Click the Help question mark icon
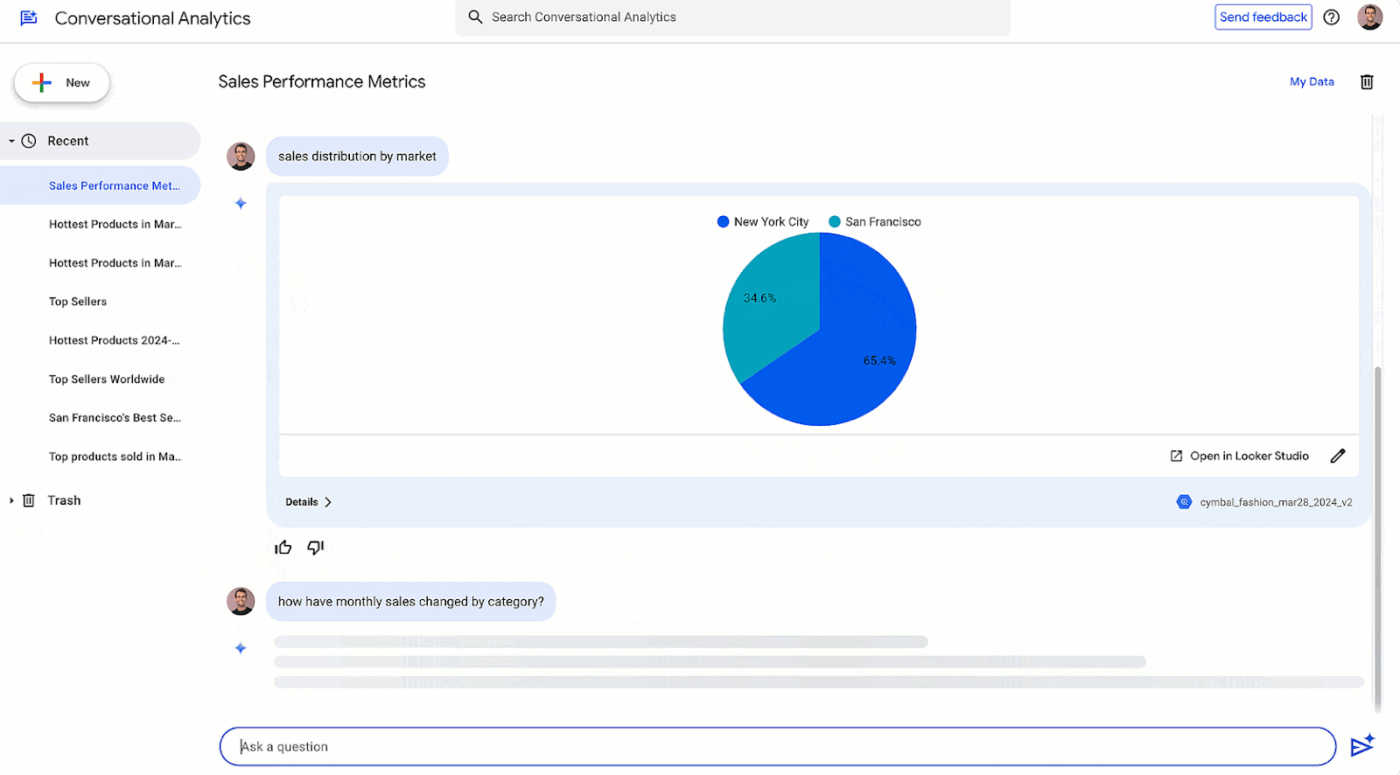 pyautogui.click(x=1331, y=17)
